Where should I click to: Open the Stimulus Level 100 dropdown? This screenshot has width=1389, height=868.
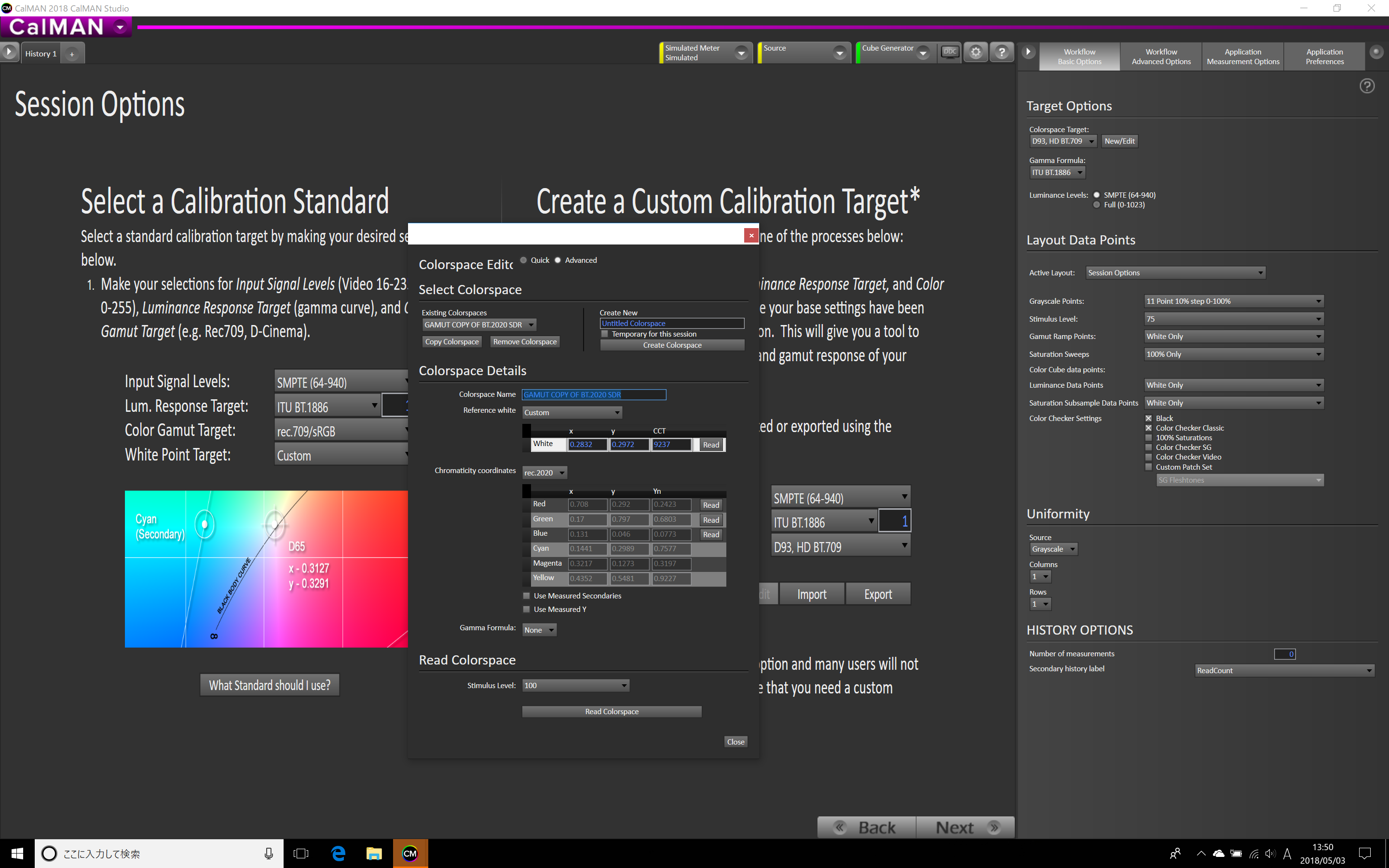click(x=576, y=685)
